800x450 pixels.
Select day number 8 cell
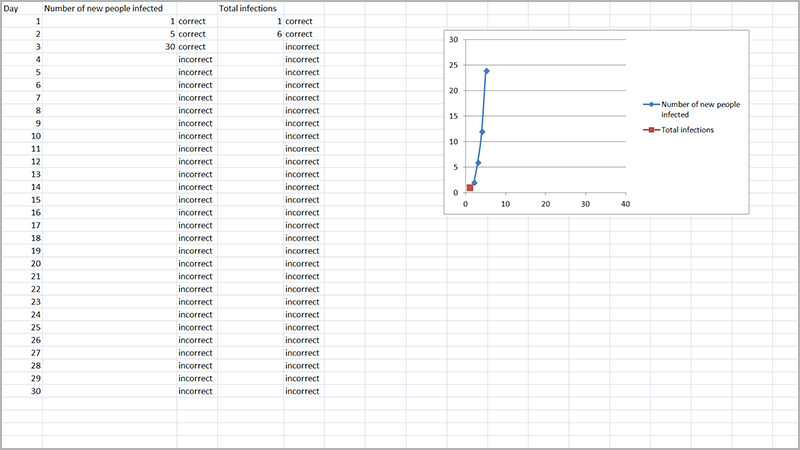(22, 110)
